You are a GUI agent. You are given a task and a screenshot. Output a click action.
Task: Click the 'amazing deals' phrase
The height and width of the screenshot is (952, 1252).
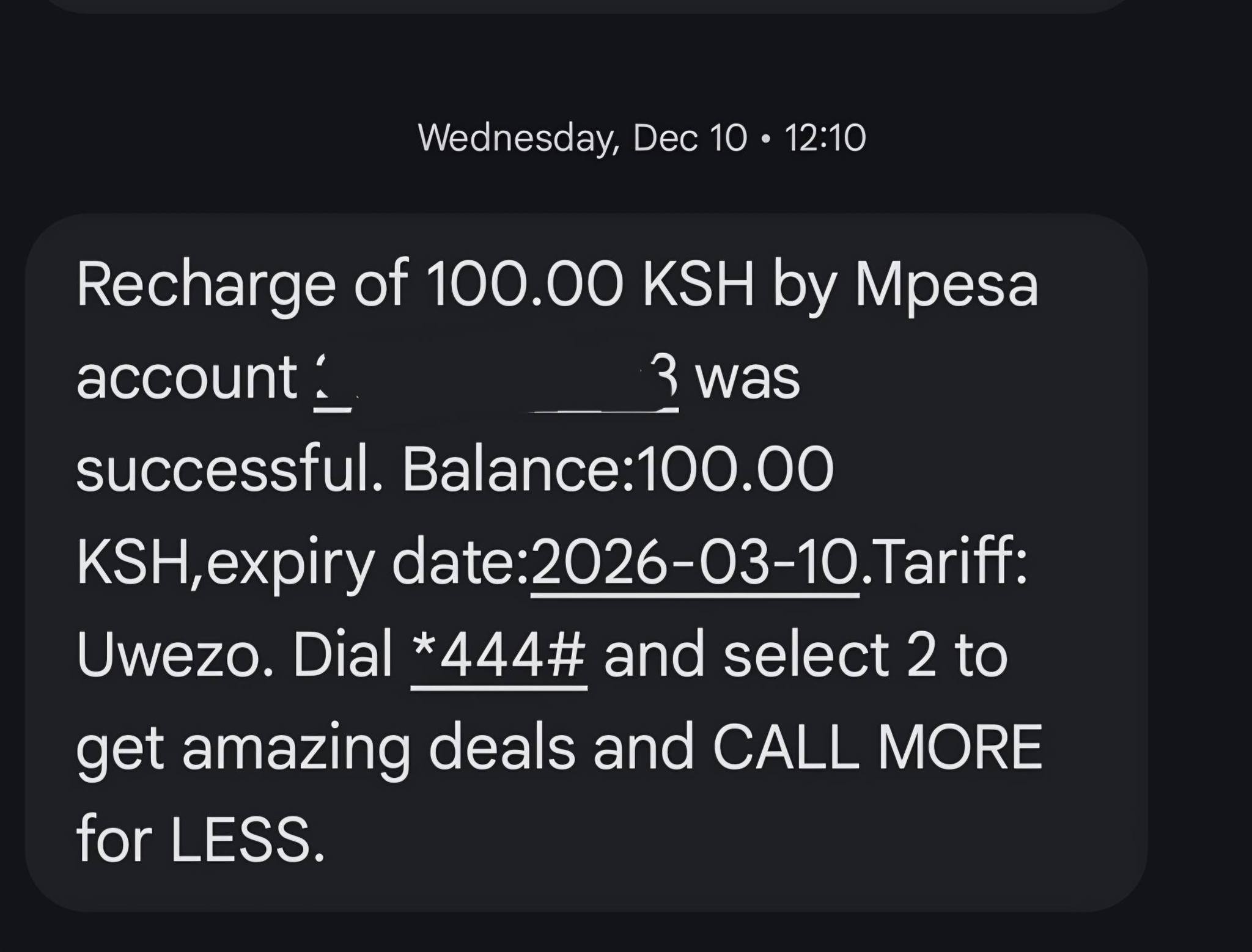click(379, 747)
